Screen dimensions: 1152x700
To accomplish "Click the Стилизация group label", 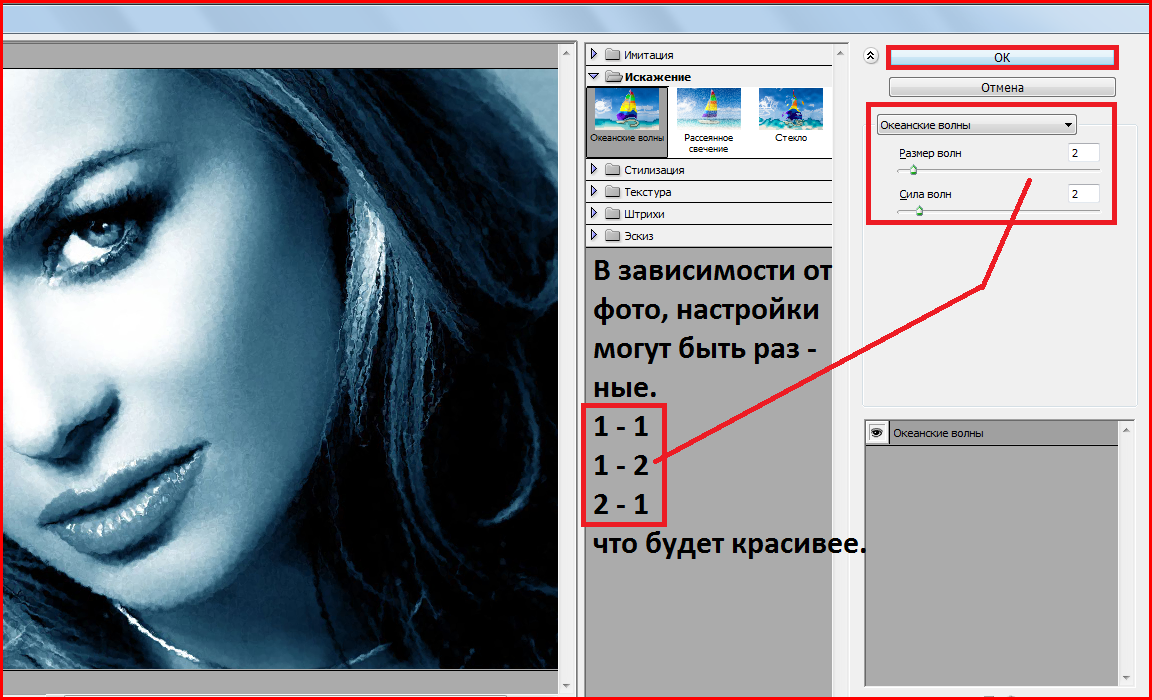I will click(x=654, y=170).
